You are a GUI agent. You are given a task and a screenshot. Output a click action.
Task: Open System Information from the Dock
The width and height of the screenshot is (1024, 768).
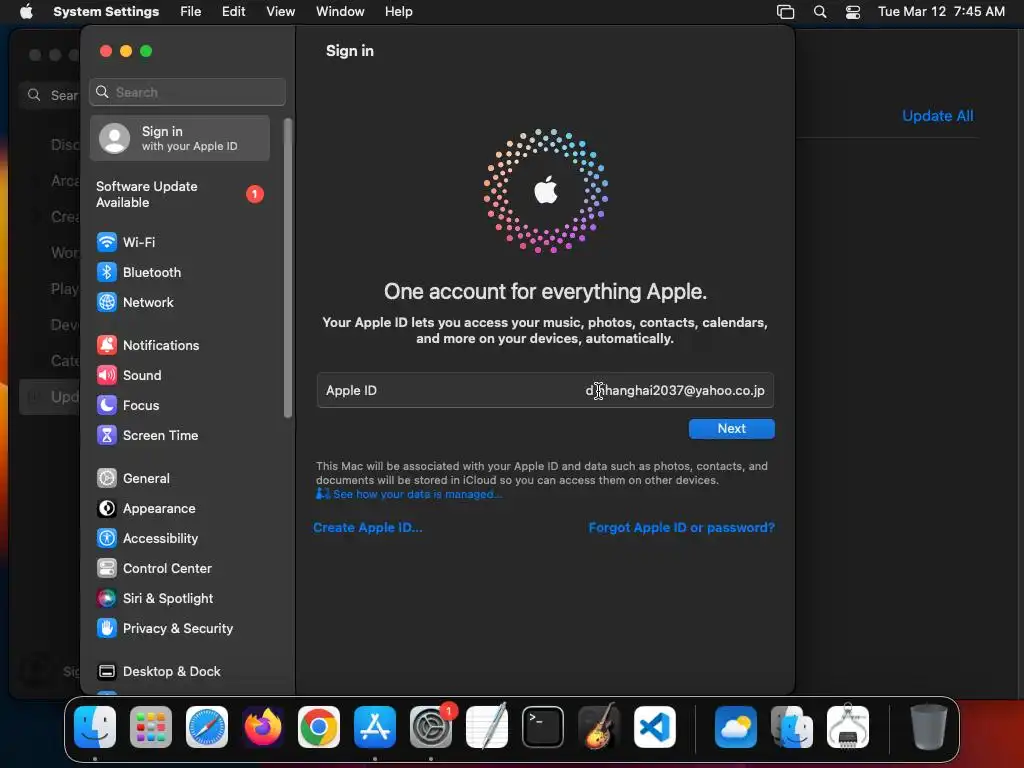[x=848, y=727]
